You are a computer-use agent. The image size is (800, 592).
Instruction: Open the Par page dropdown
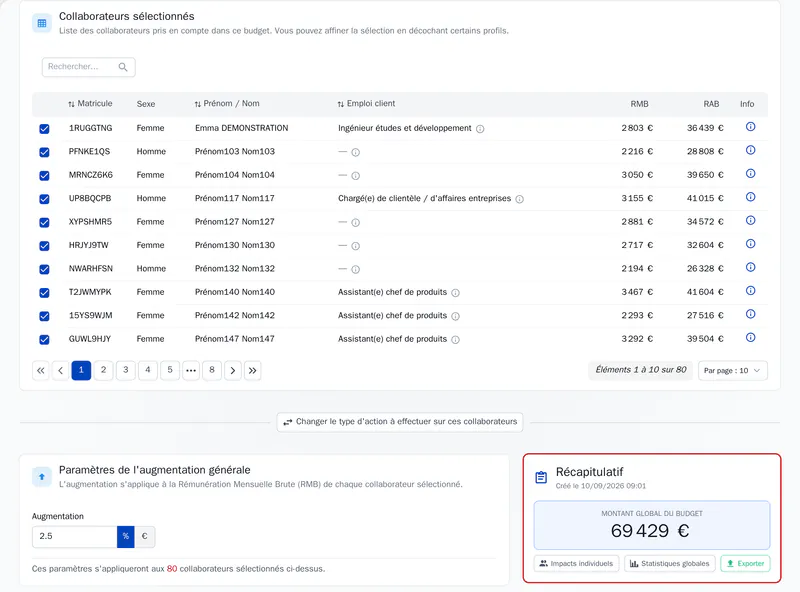coord(732,371)
